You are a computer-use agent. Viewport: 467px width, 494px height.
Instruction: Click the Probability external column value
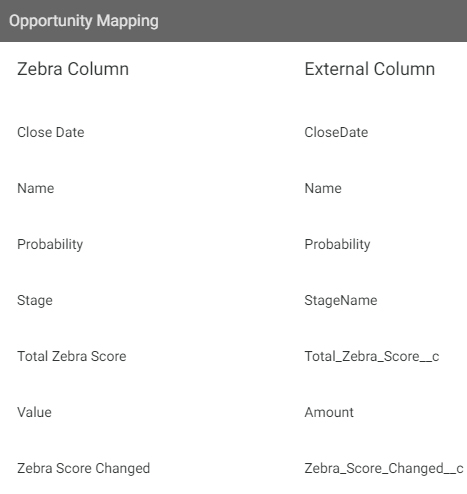coord(337,245)
